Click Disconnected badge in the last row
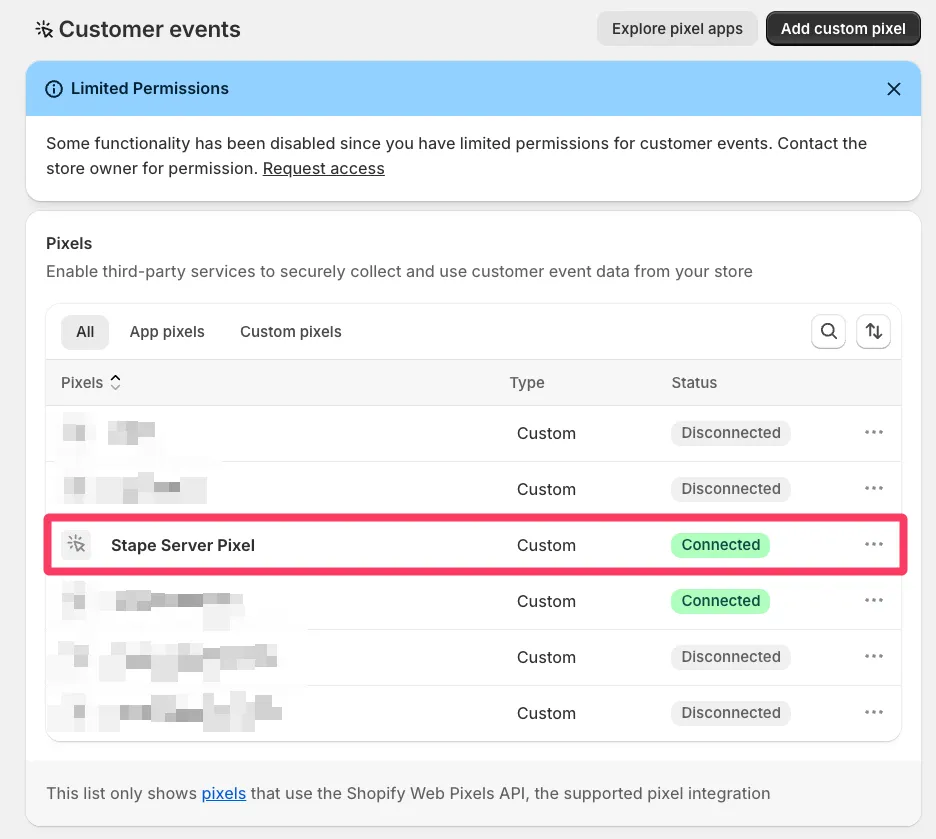 (731, 713)
